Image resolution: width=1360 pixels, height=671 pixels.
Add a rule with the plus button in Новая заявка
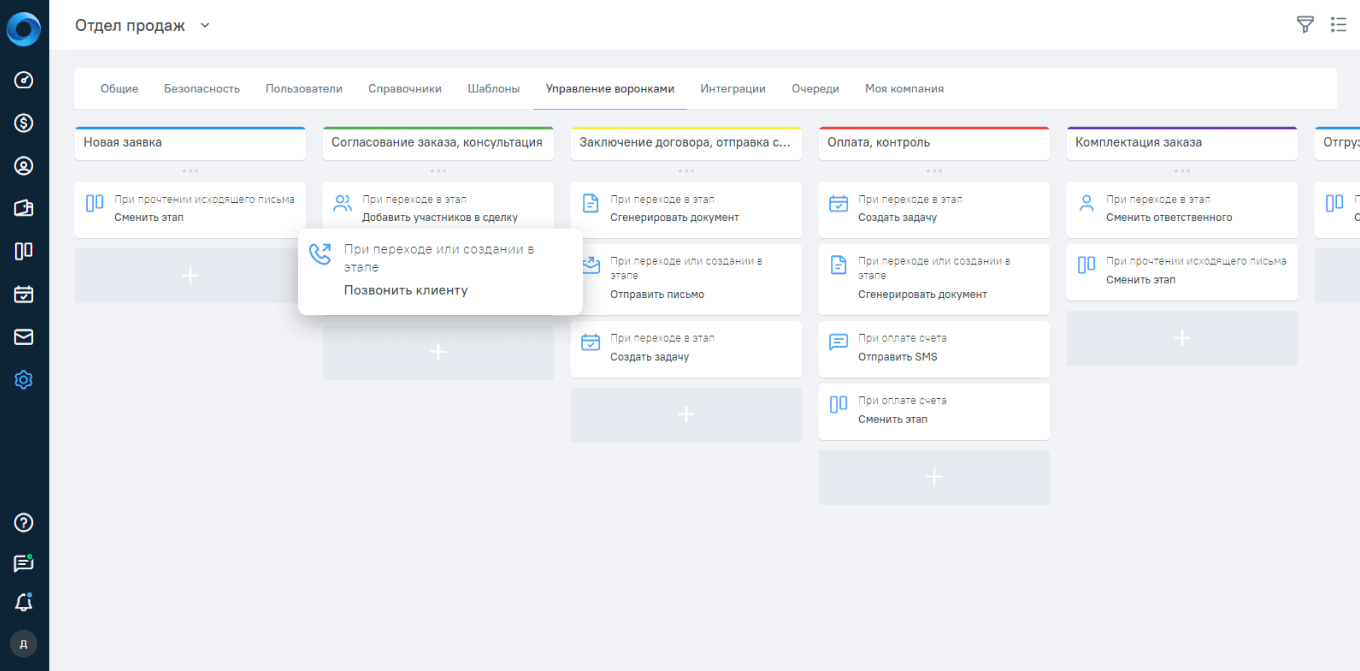coord(190,275)
